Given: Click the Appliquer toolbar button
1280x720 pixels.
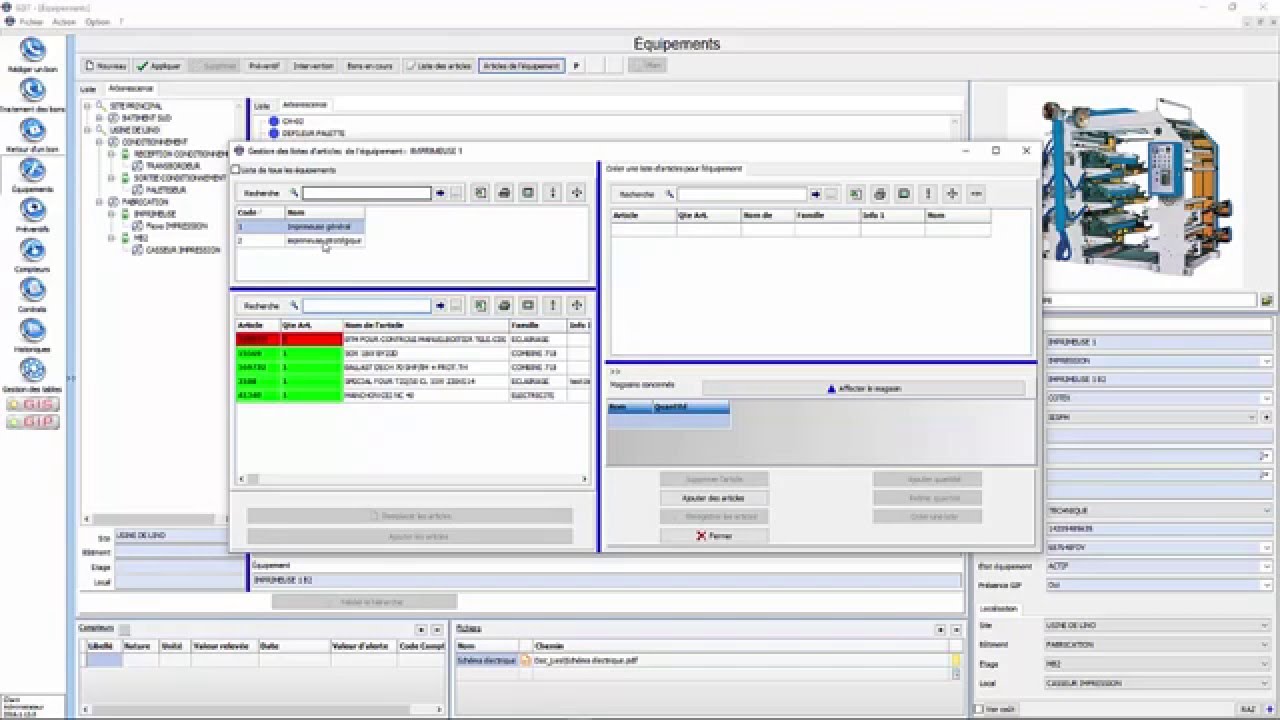Looking at the screenshot, I should 160,66.
